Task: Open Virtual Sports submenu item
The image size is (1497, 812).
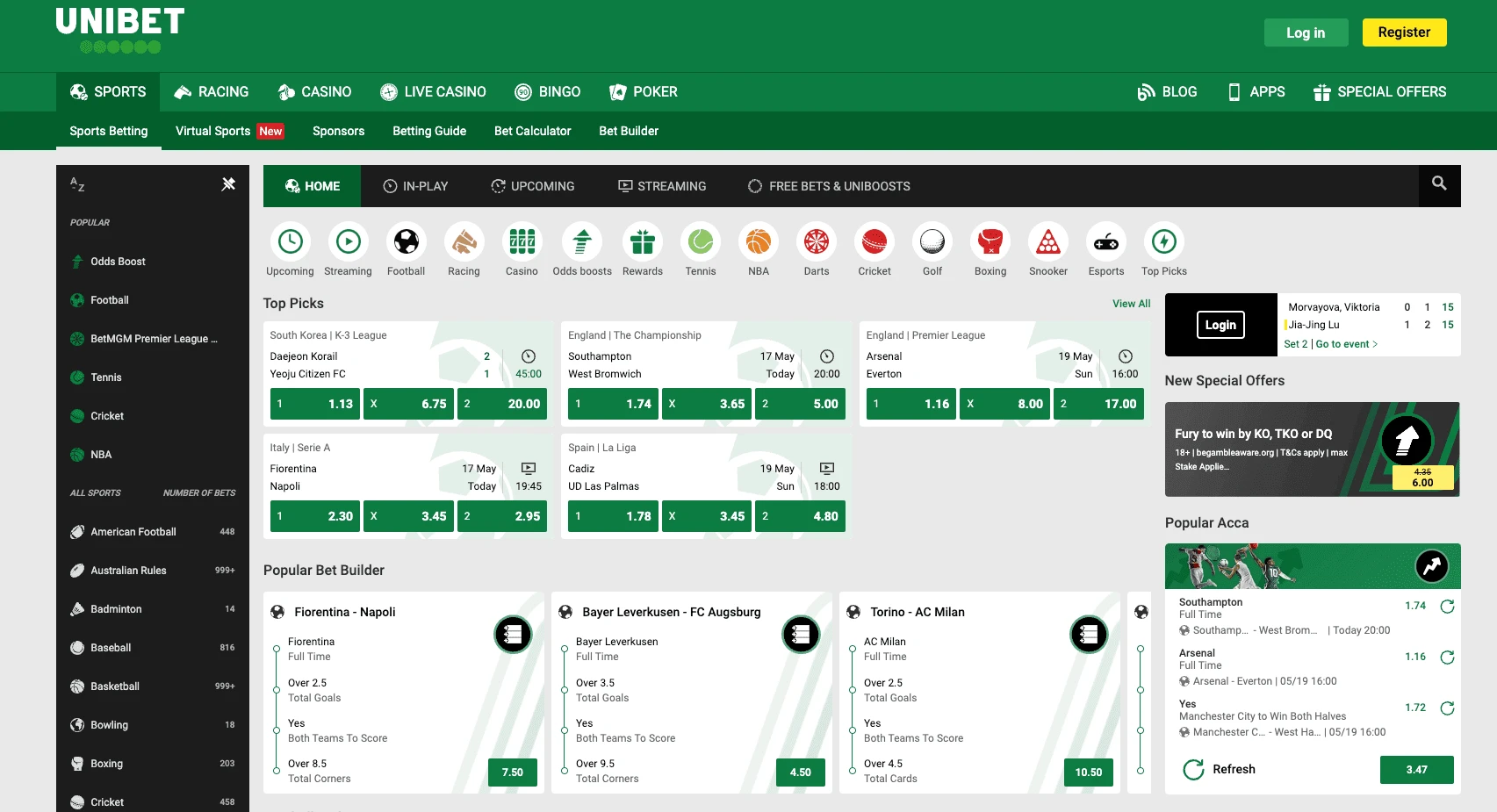Action: pos(229,131)
